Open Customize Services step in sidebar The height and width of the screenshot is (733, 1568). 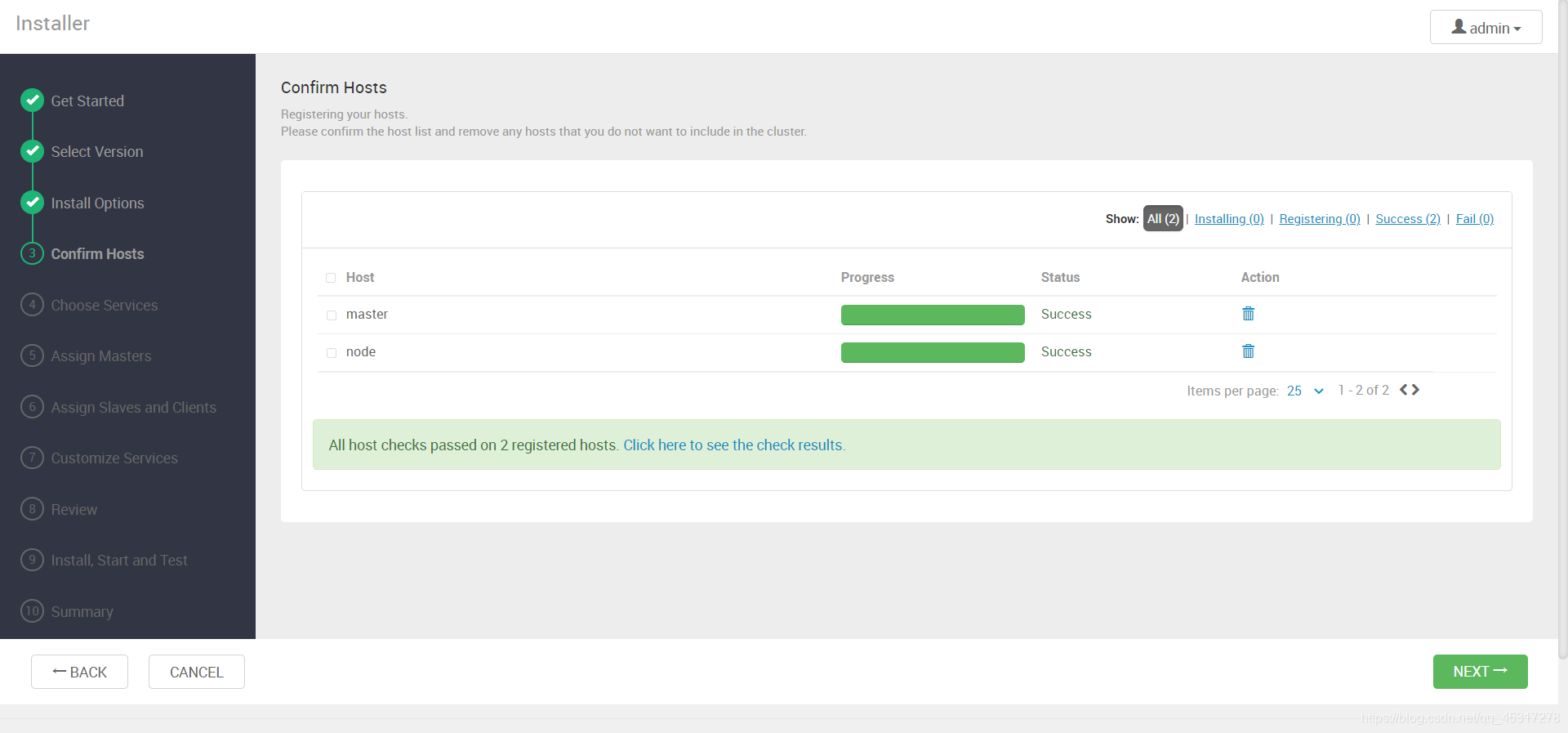click(x=114, y=458)
